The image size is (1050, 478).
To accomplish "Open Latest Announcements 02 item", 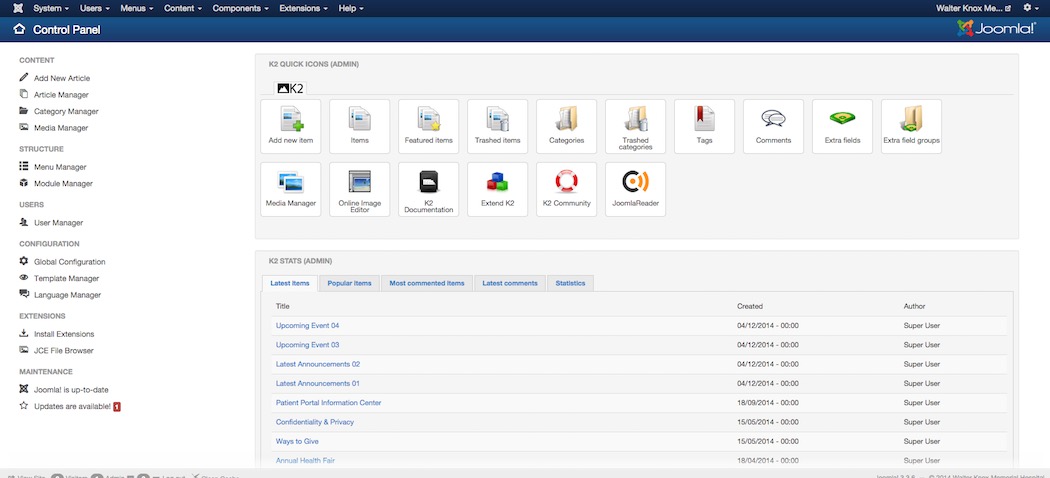I will 318,364.
